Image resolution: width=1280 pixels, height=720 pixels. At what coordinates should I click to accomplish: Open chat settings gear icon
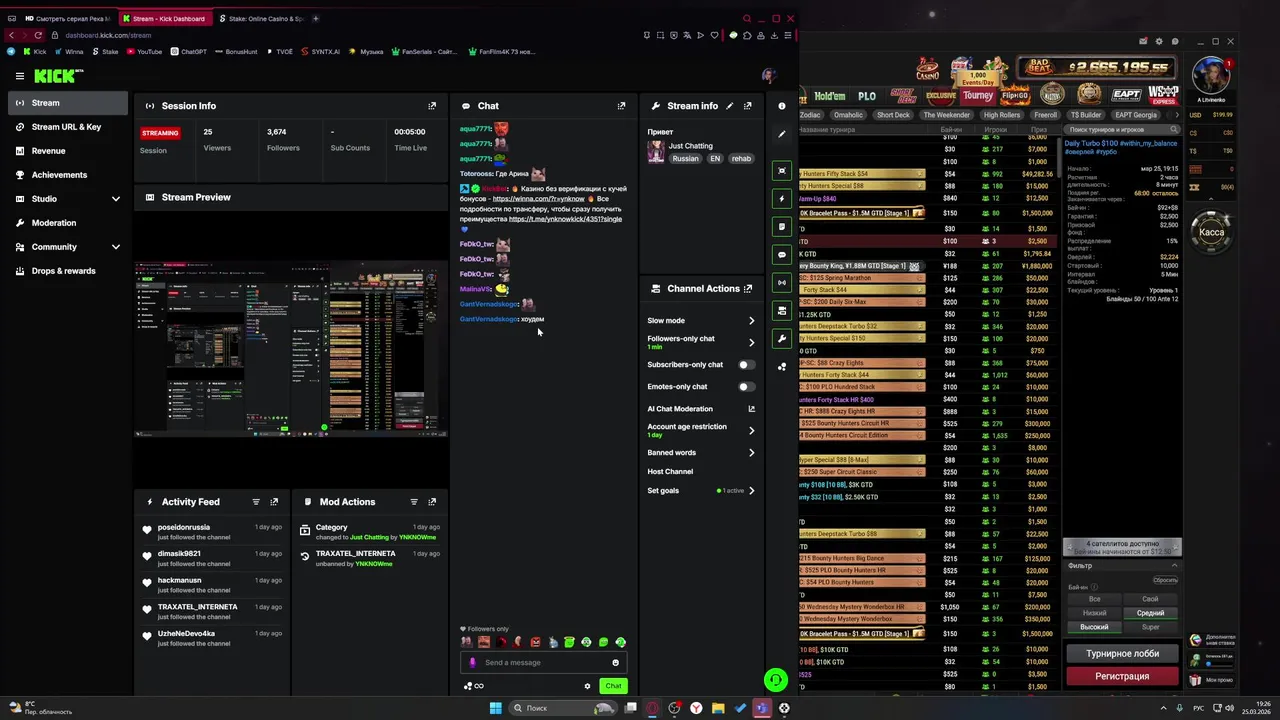click(x=587, y=686)
